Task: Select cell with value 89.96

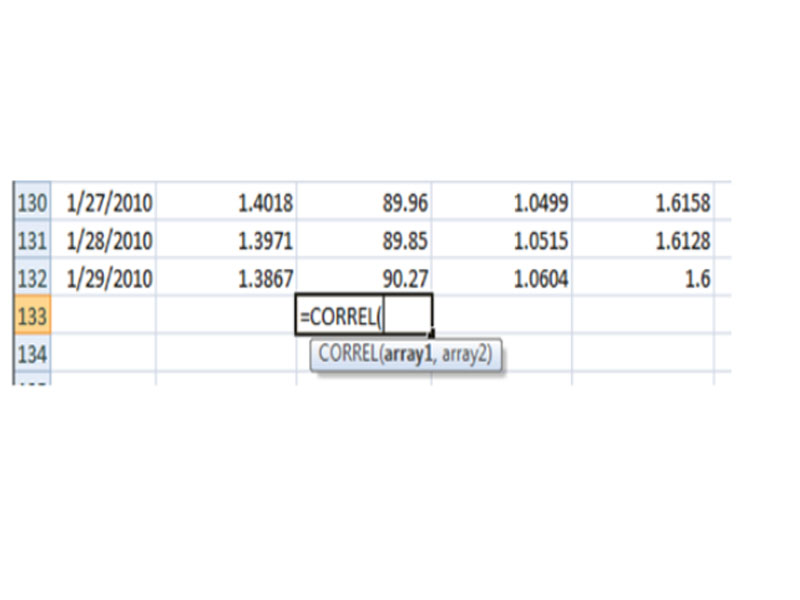Action: 364,201
